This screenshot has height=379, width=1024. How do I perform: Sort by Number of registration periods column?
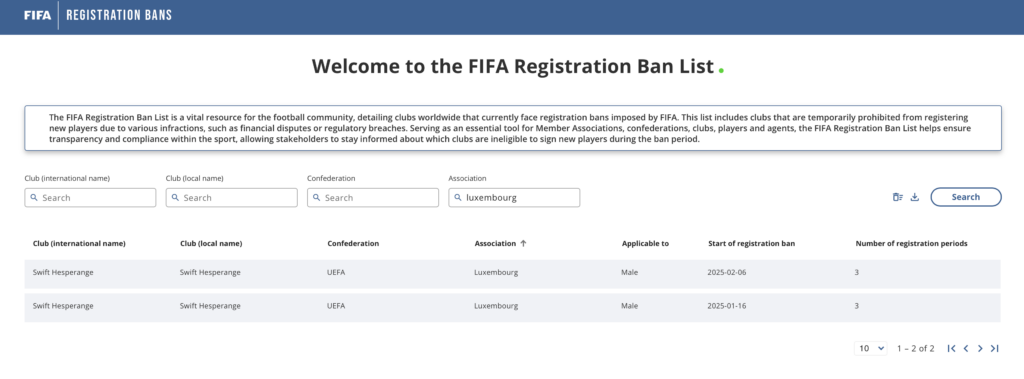click(x=912, y=244)
